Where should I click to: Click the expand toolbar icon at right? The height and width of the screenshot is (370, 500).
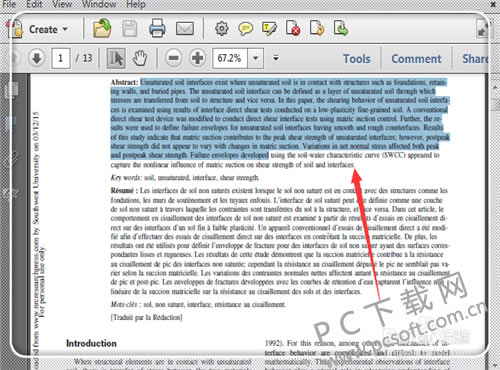pos(482,29)
